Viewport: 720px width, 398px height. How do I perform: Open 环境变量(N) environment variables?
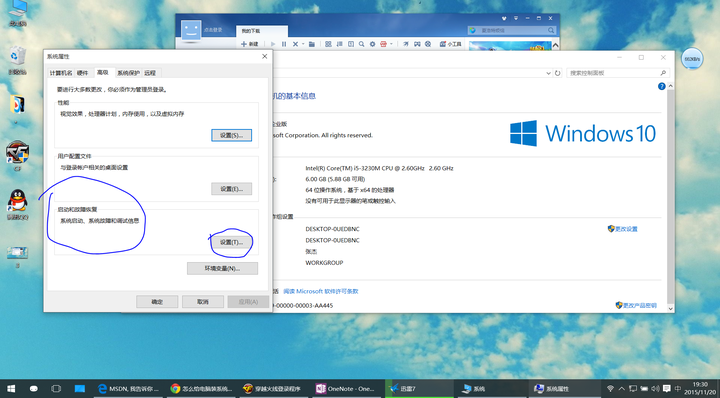(222, 269)
